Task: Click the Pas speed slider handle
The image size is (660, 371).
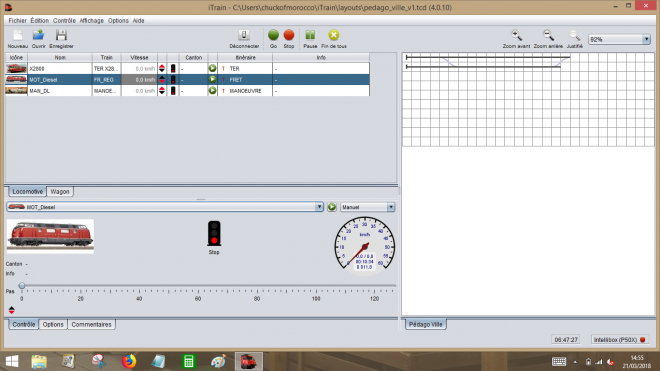Action: pos(22,286)
